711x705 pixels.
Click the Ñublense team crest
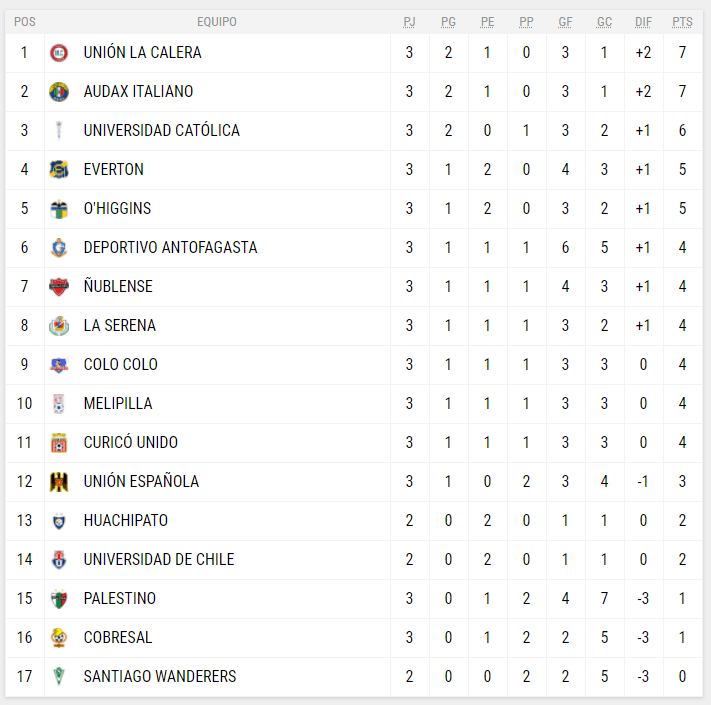pos(59,286)
